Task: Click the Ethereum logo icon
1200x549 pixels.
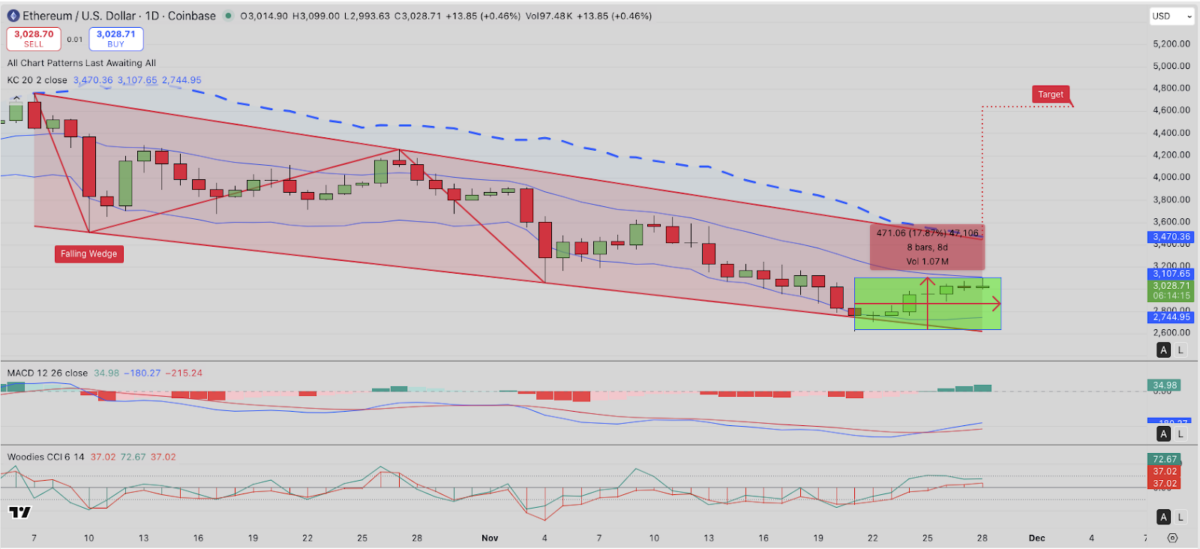Action: tap(11, 16)
